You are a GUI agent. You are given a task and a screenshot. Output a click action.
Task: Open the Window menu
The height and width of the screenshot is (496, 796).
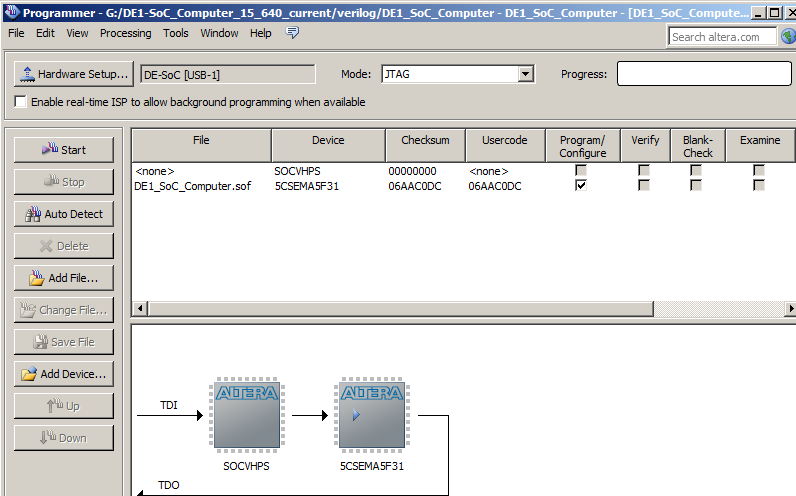[219, 33]
